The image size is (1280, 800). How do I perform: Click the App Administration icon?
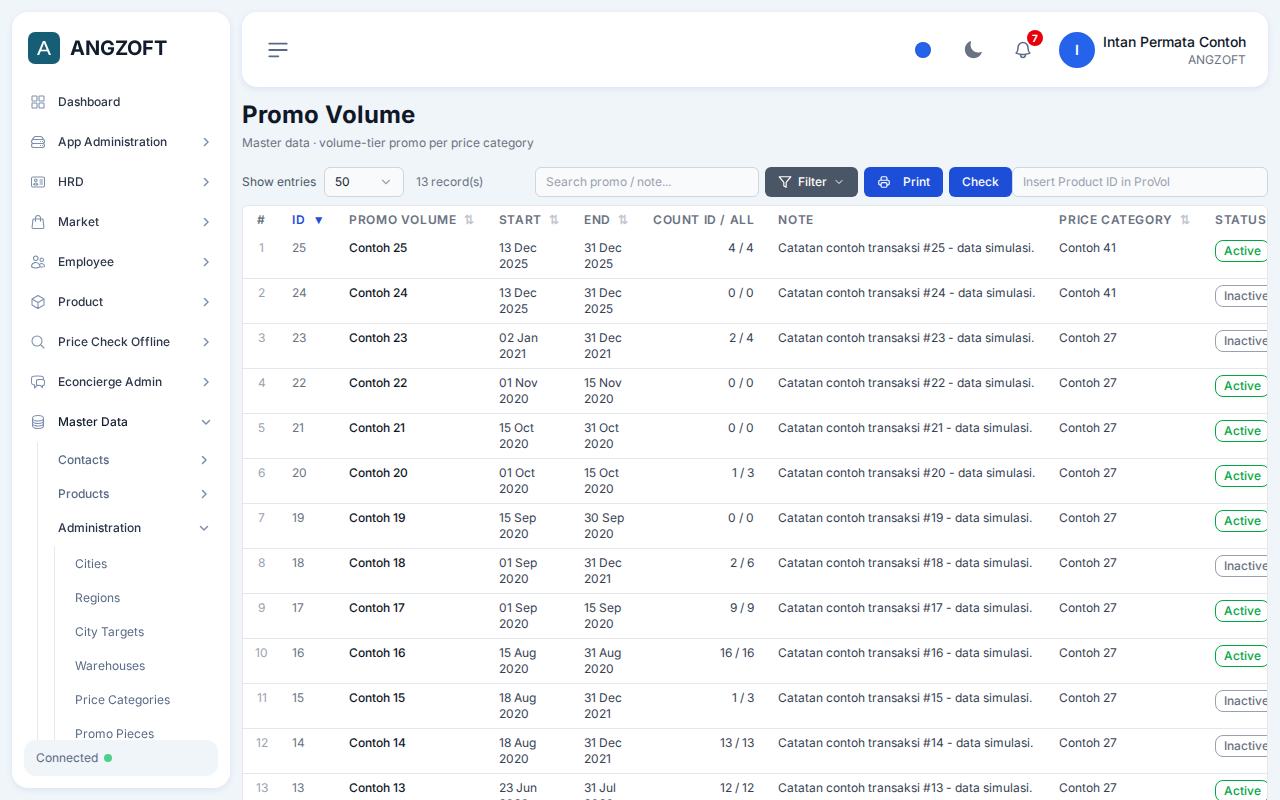pyautogui.click(x=38, y=142)
